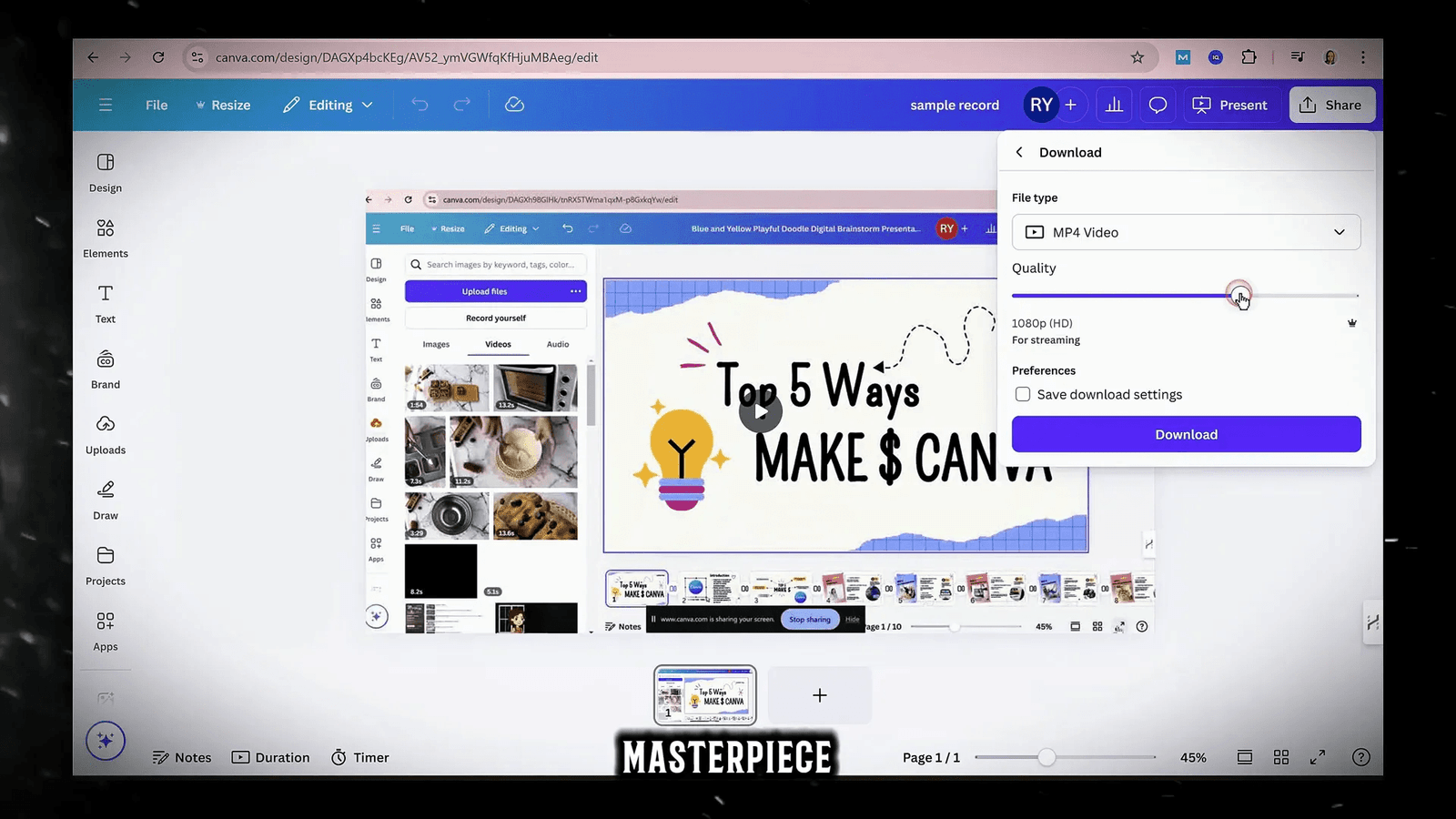Viewport: 1456px width, 819px height.
Task: Open the Duration setting
Action: click(271, 757)
